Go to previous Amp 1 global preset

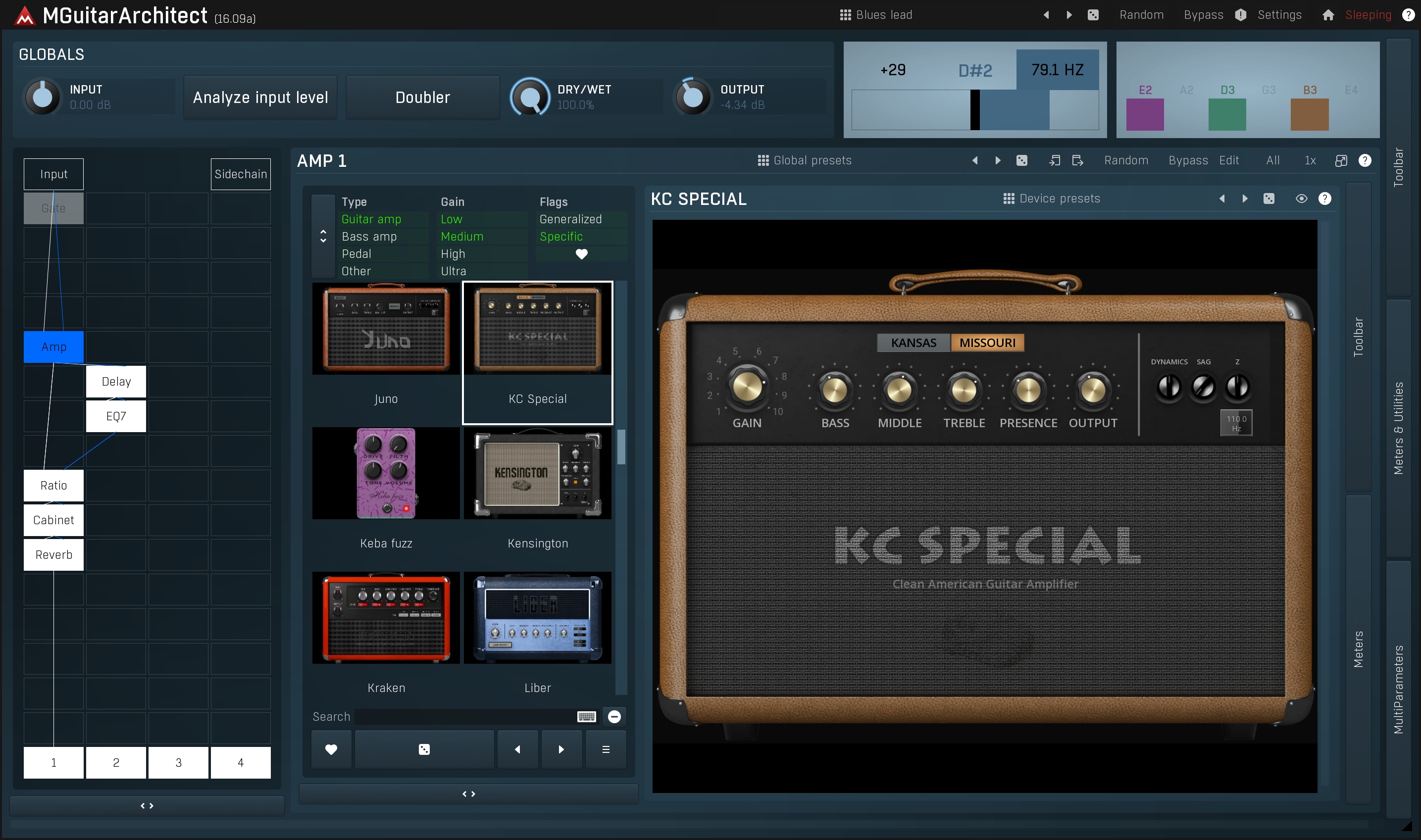(x=975, y=161)
